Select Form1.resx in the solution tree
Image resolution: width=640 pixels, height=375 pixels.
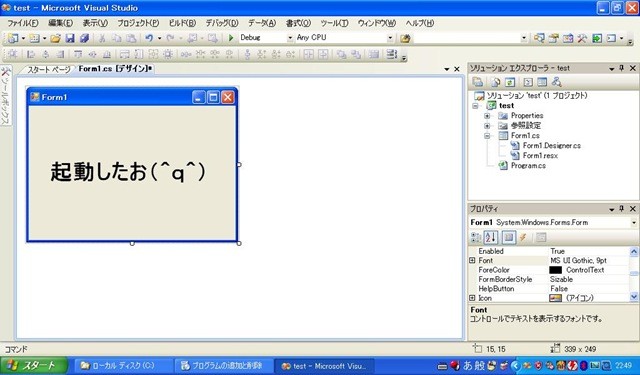tap(540, 155)
